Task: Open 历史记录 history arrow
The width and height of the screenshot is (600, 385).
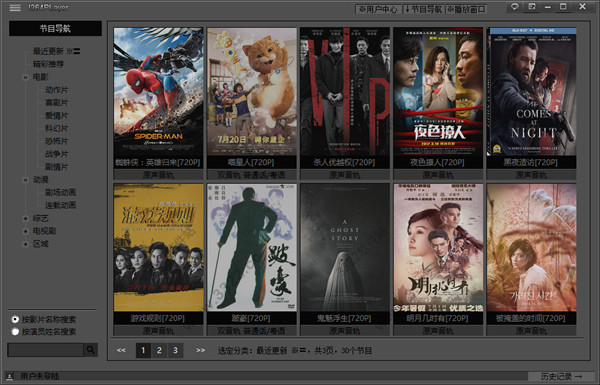Action: 561,377
